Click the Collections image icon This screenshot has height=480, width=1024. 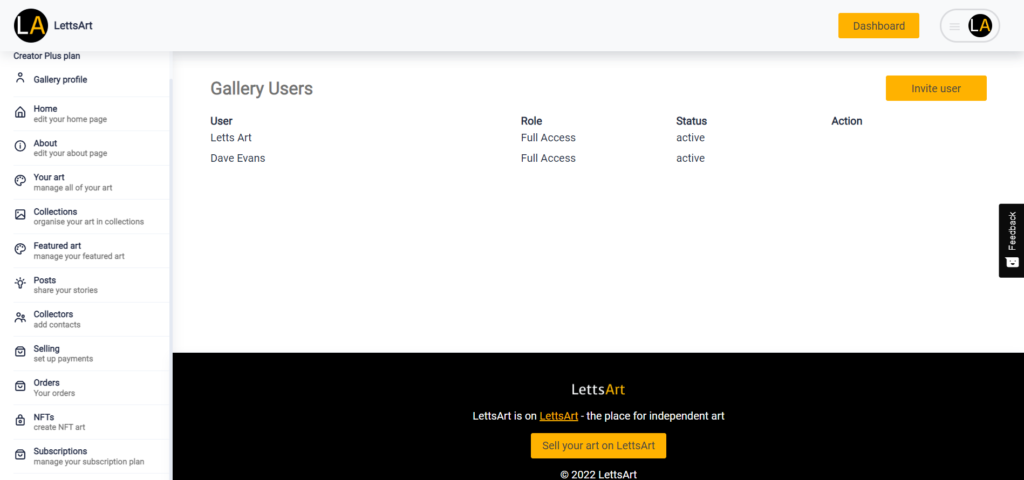point(20,216)
